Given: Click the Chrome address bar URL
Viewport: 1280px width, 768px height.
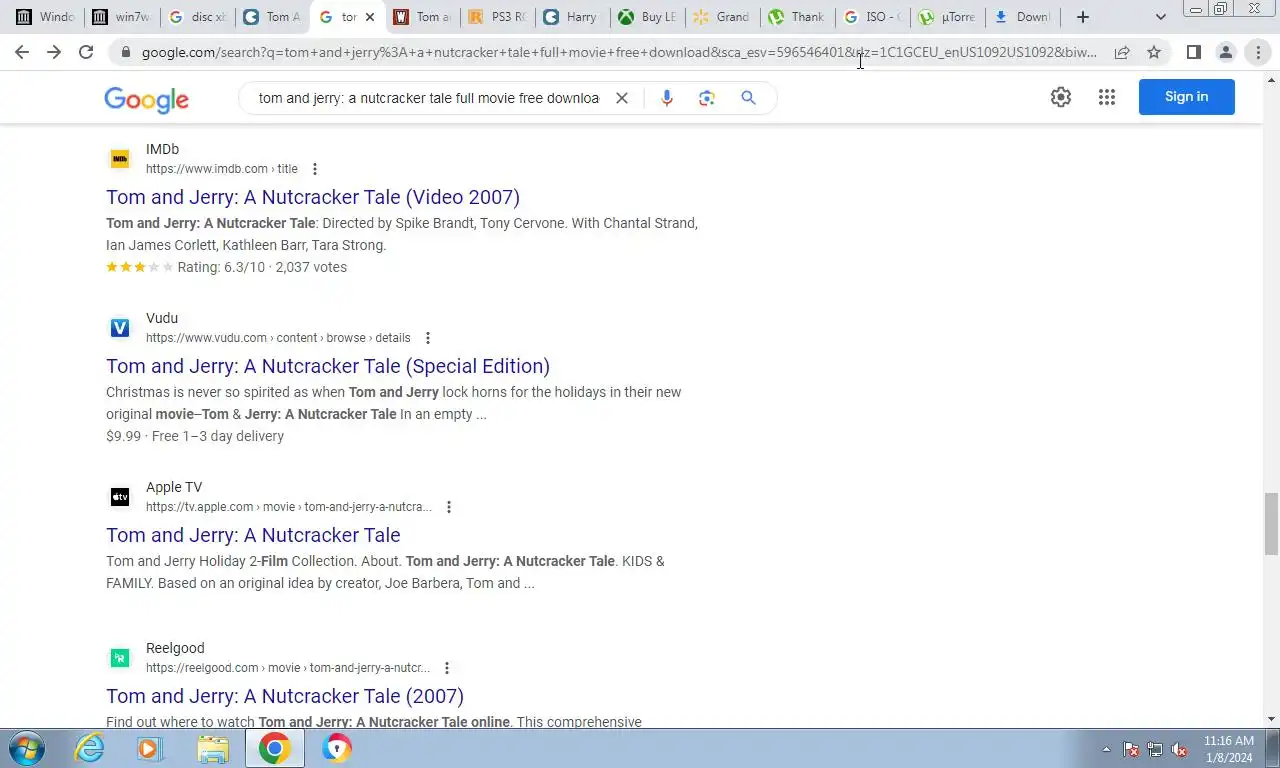Looking at the screenshot, I should (x=619, y=52).
